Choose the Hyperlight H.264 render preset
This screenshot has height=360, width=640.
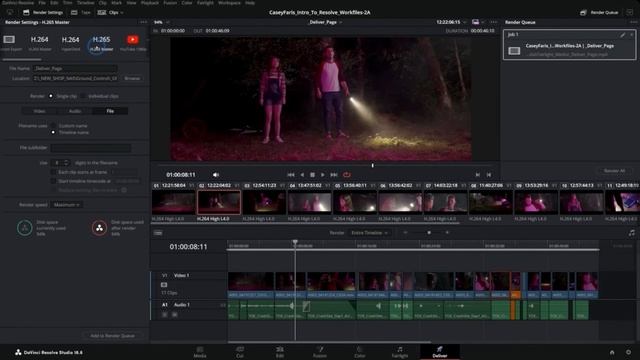pos(70,43)
